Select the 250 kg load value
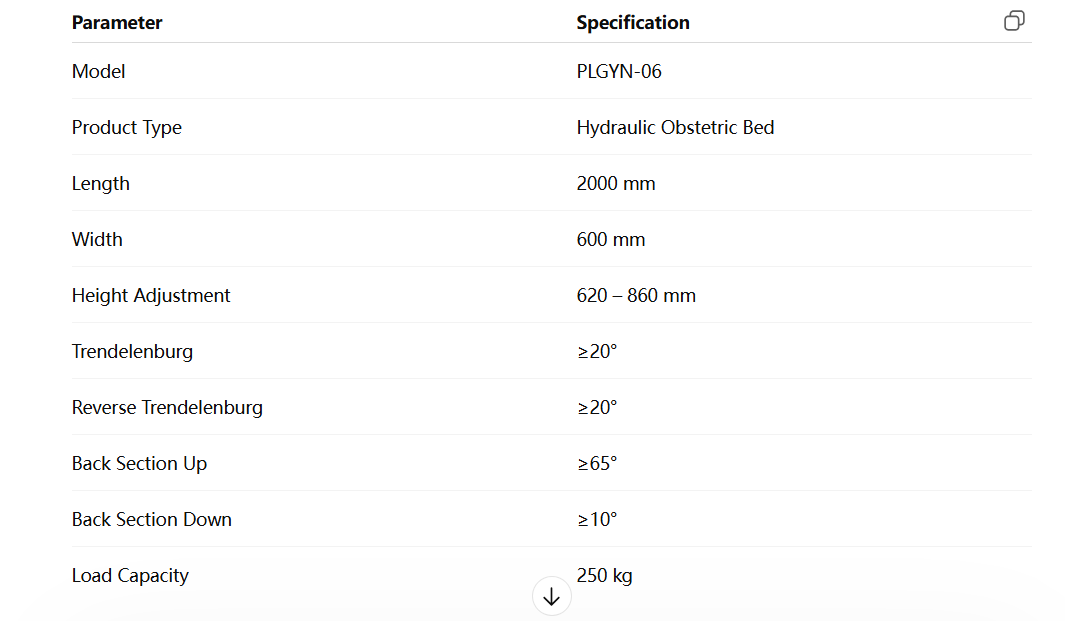 604,575
